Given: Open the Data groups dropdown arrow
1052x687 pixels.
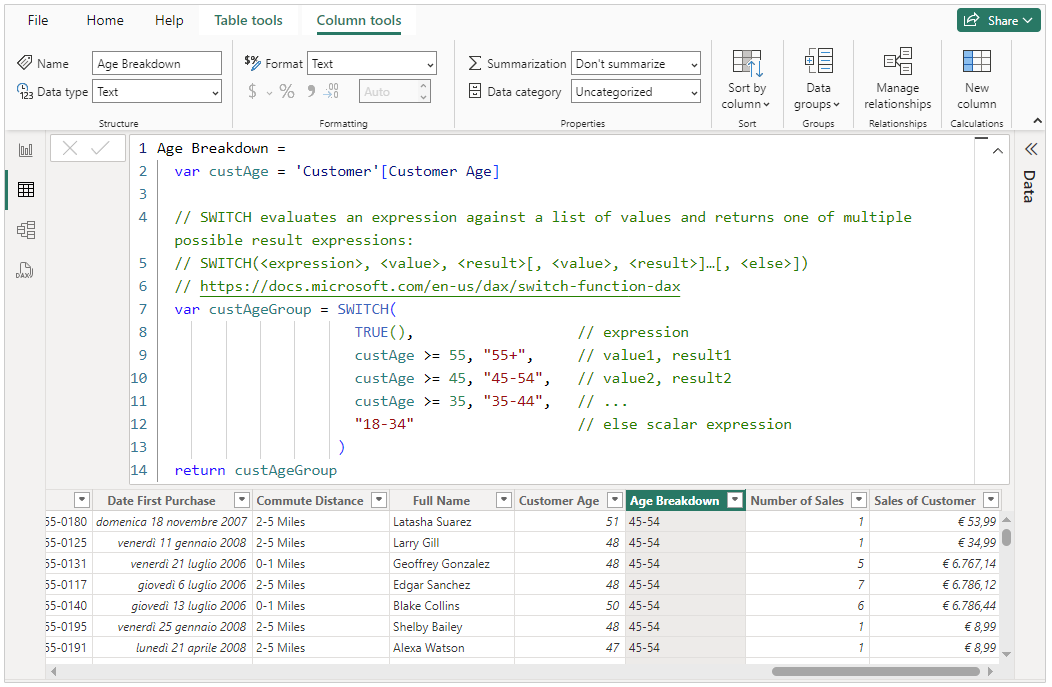Looking at the screenshot, I should pyautogui.click(x=836, y=105).
